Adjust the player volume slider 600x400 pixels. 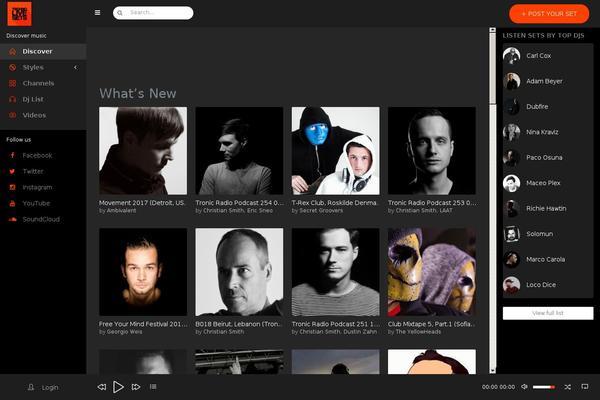[544, 387]
